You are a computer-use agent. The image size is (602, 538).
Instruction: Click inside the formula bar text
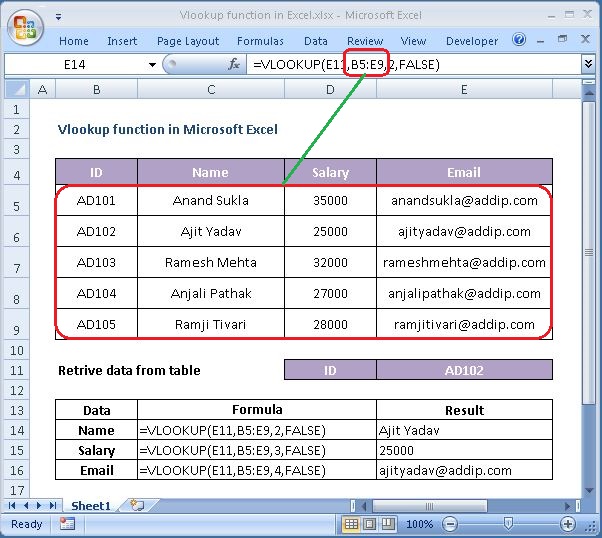pos(414,65)
